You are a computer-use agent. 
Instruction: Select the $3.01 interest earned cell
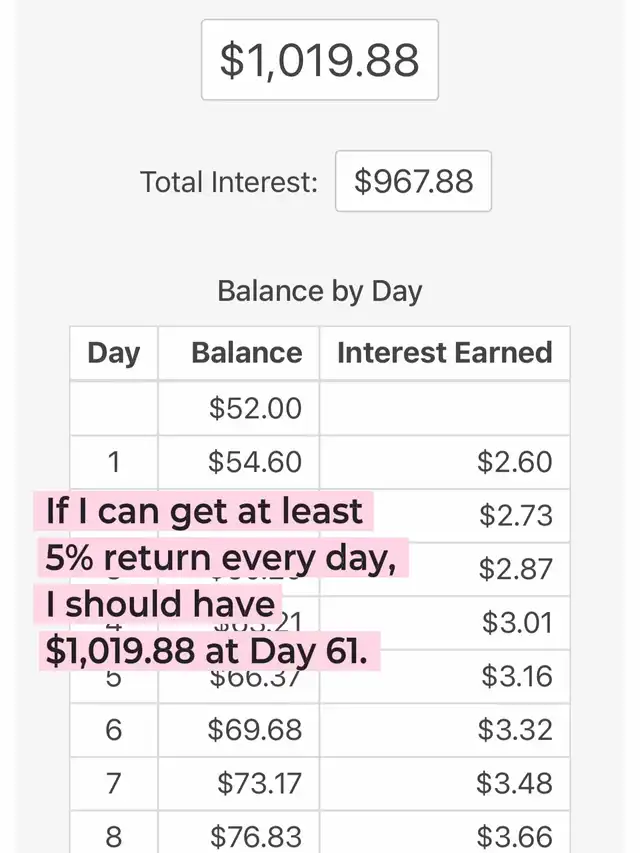click(516, 623)
